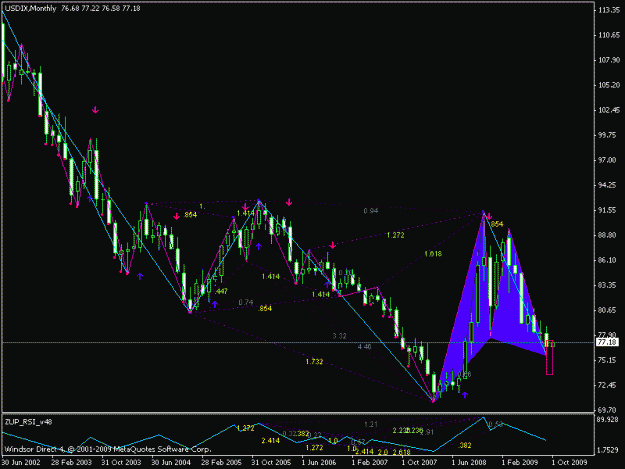
Task: Click the gray 0.74 ratio label
Action: (246, 302)
